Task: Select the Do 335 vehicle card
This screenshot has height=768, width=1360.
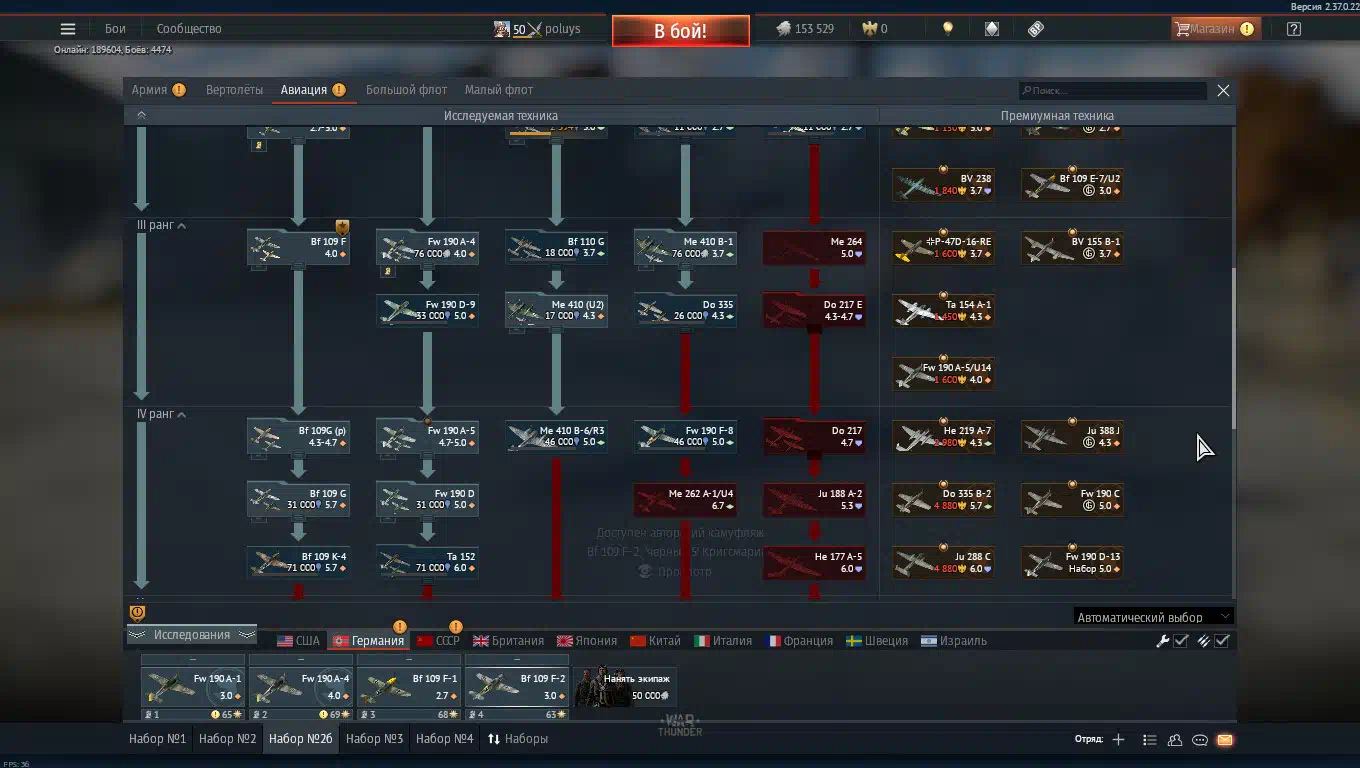Action: (x=685, y=311)
